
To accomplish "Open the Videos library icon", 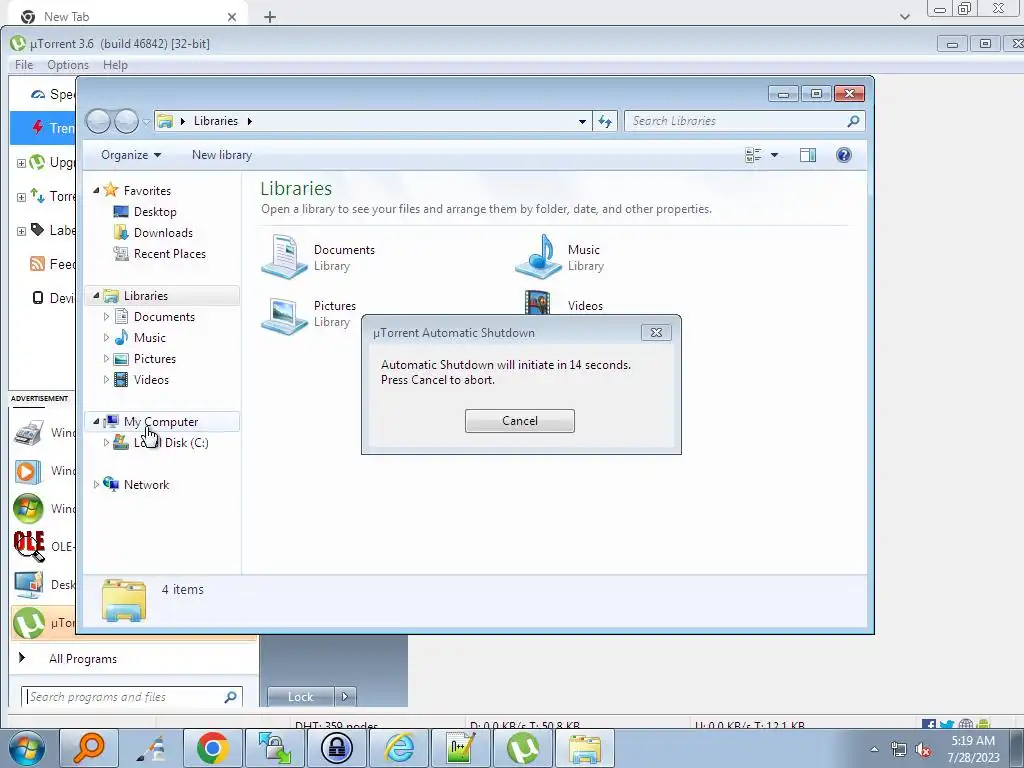I will 537,304.
